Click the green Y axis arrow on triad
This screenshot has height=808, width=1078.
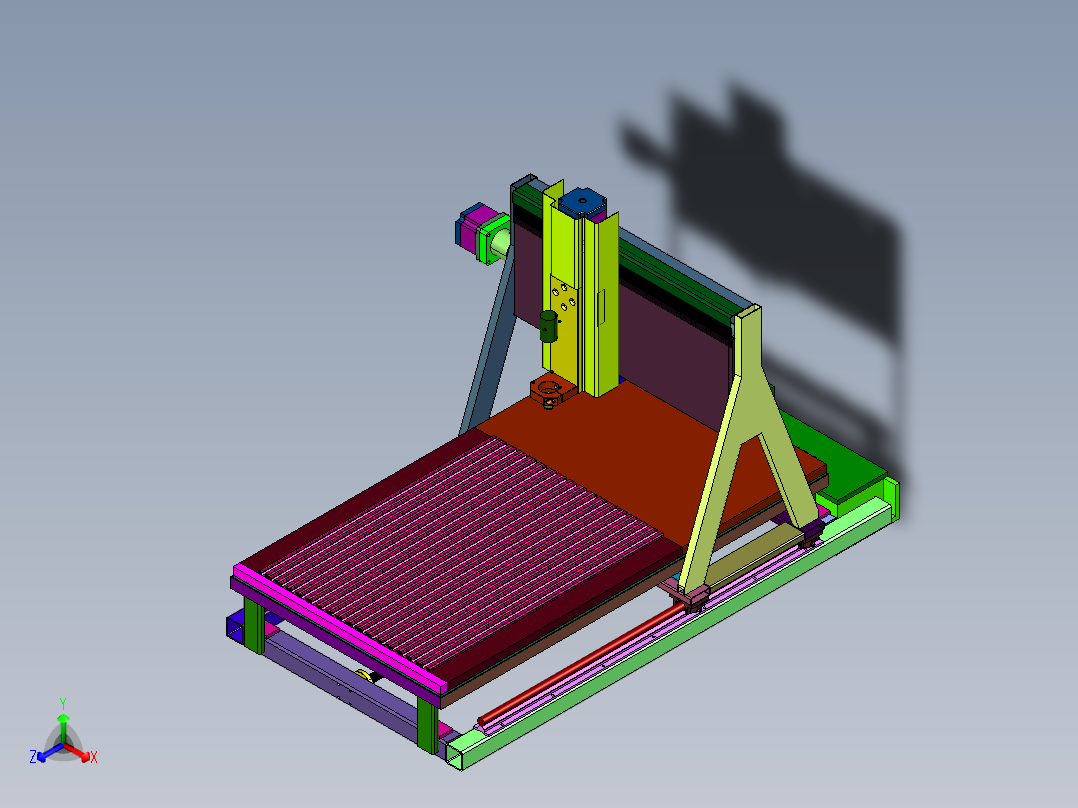[x=63, y=728]
